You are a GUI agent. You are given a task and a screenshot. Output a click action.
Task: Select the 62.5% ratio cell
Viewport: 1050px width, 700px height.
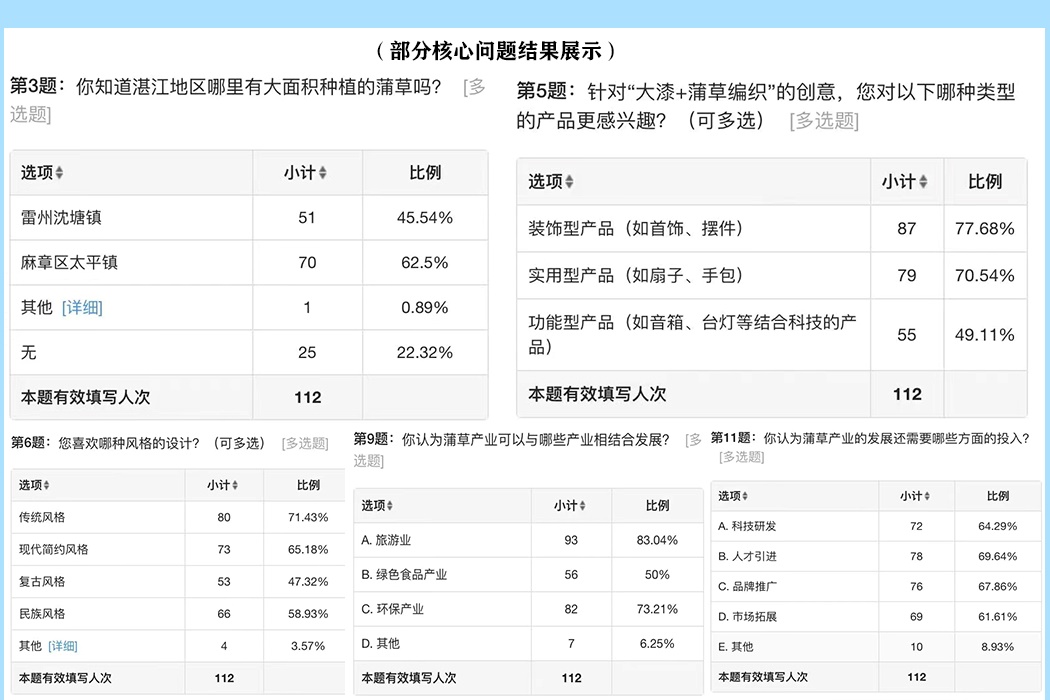pos(425,263)
